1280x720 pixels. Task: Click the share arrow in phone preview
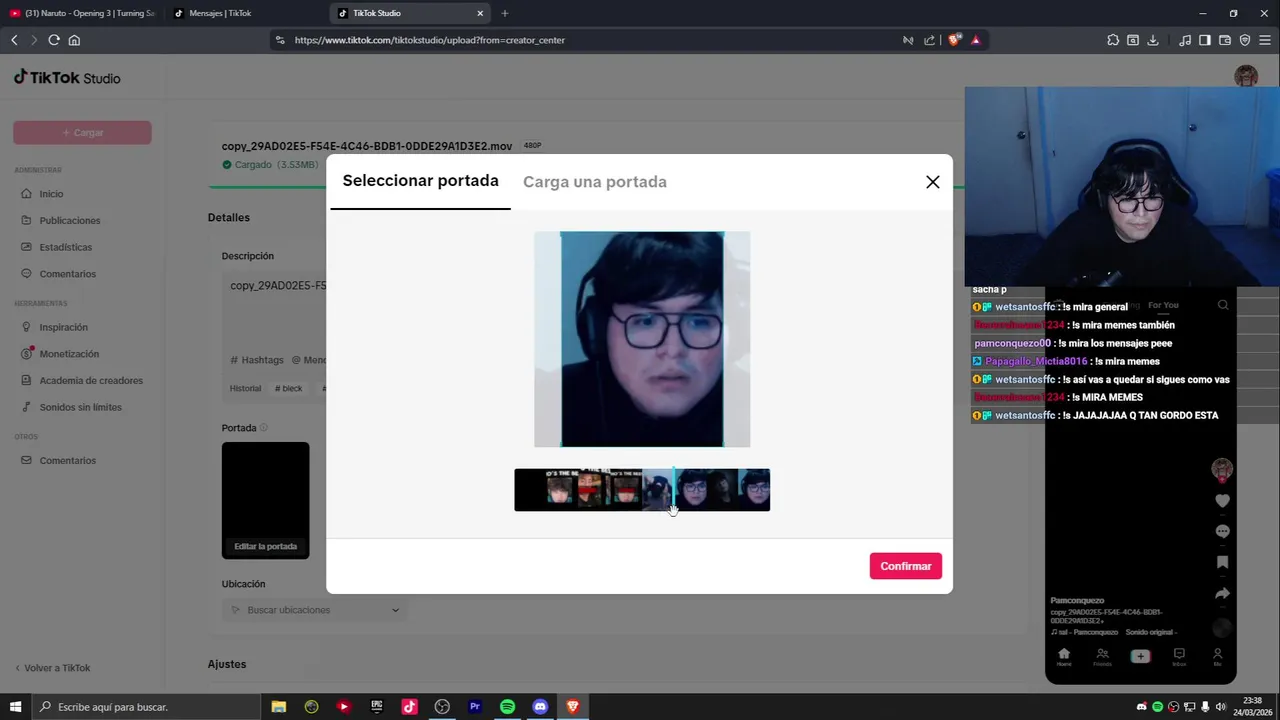[x=1222, y=594]
